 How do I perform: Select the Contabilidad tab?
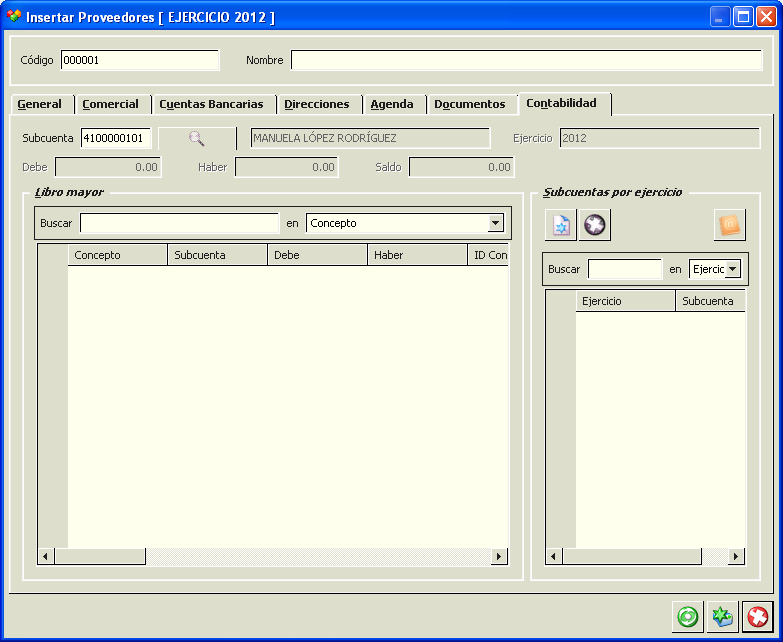pyautogui.click(x=564, y=103)
